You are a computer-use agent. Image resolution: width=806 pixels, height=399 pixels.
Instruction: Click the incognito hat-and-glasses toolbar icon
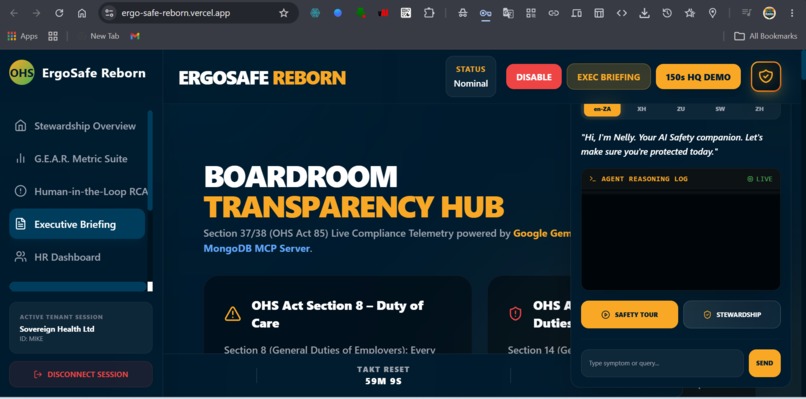(463, 13)
